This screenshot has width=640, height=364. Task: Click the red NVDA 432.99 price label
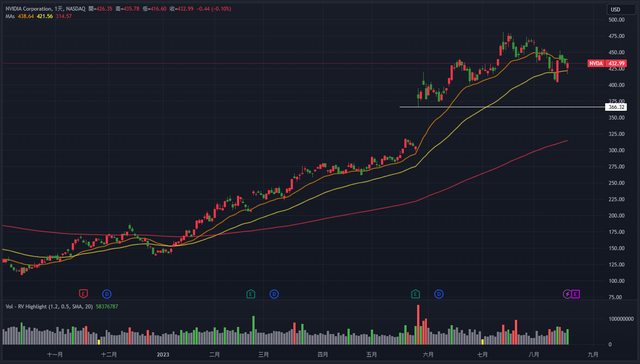(x=607, y=63)
